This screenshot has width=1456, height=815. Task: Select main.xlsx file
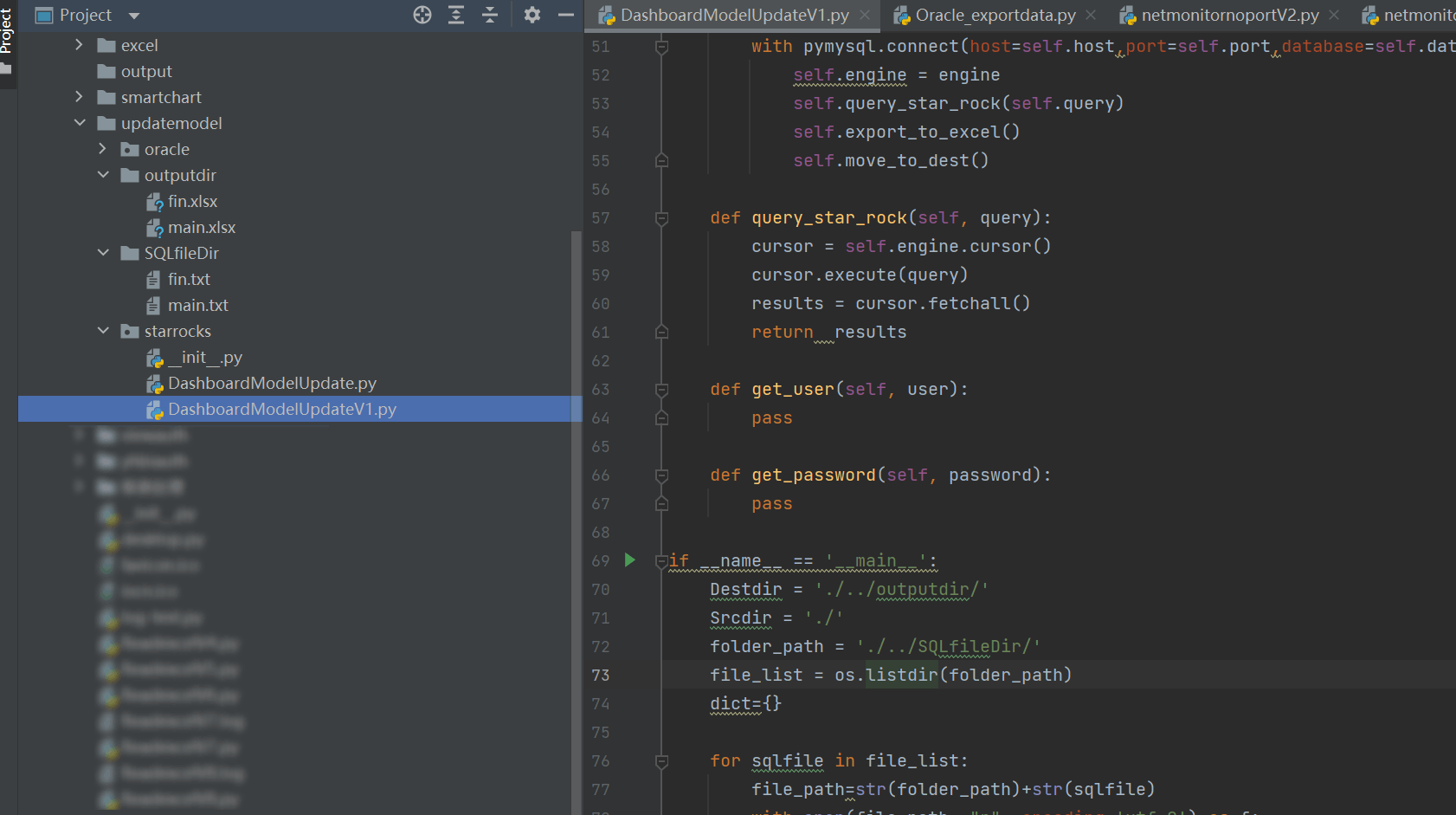point(202,227)
